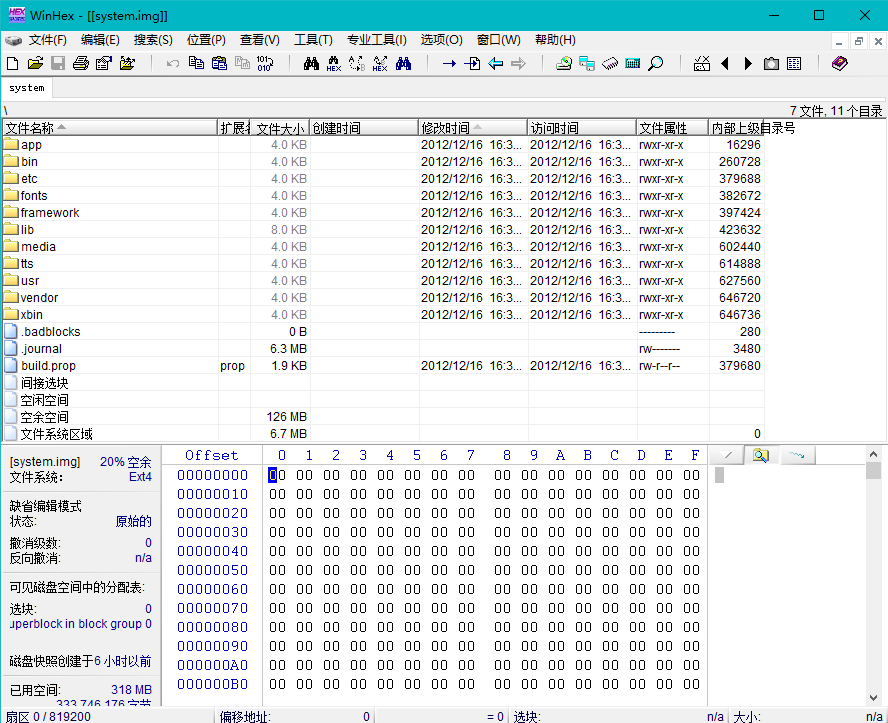Click the blue Search Again binoculars
The height and width of the screenshot is (723, 888).
403,63
